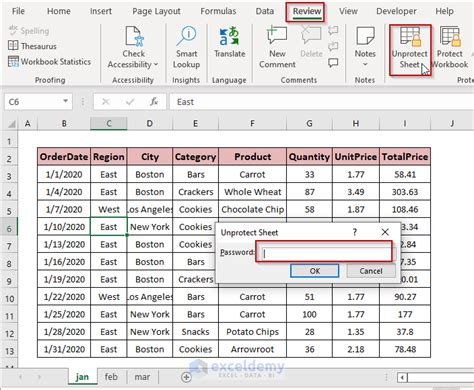Click the Show Comments icon
The image size is (474, 390).
(333, 62)
